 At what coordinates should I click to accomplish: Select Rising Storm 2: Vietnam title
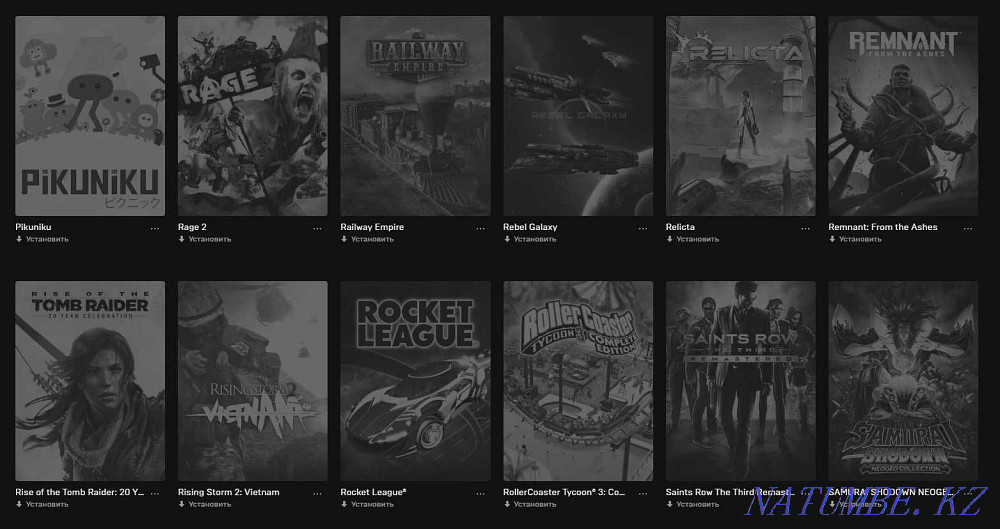pyautogui.click(x=228, y=492)
